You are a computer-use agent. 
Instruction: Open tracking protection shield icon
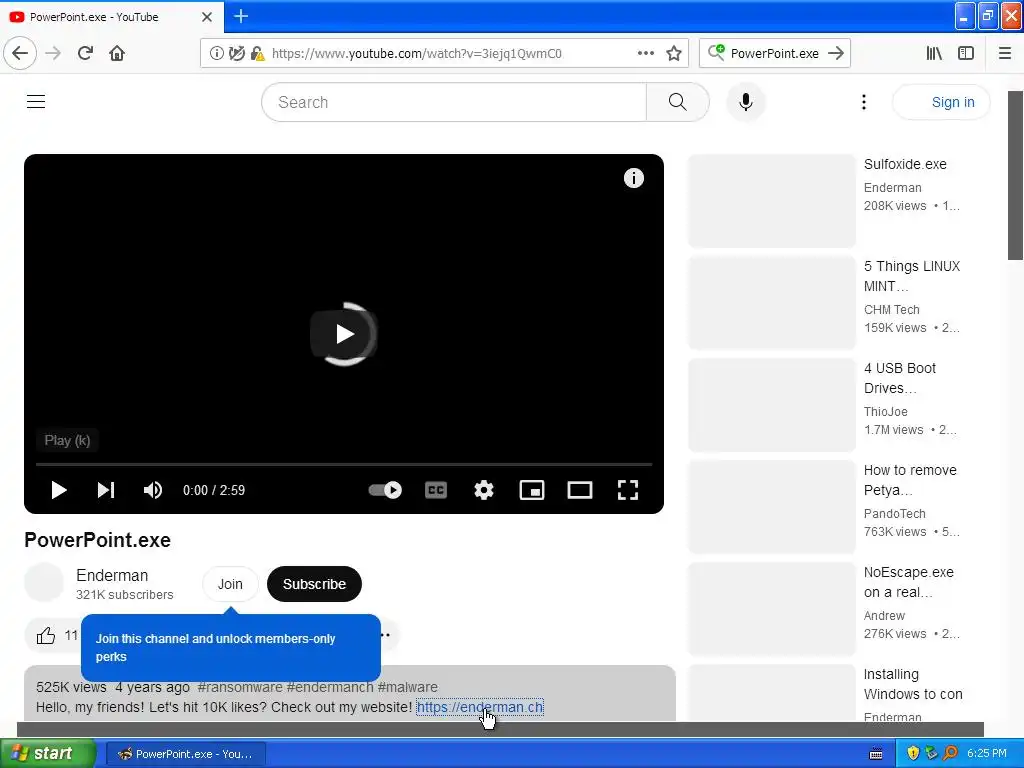[236, 54]
